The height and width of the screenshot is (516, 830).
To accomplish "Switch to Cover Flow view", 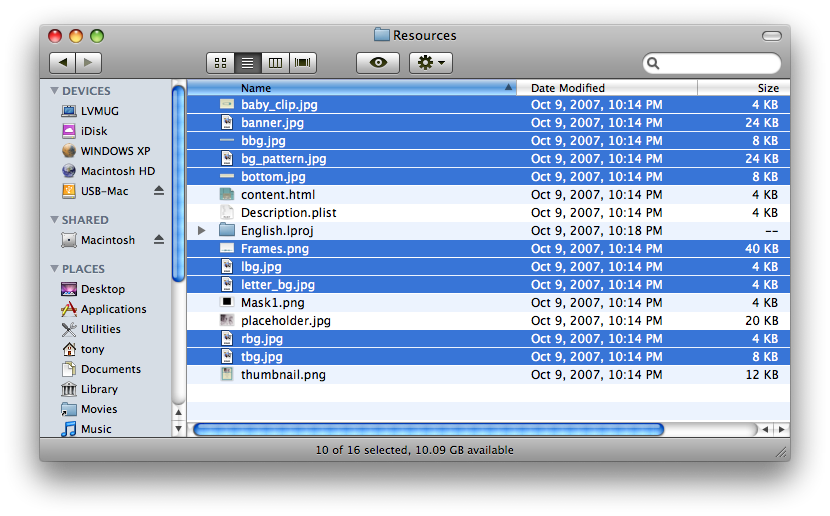I will click(303, 63).
